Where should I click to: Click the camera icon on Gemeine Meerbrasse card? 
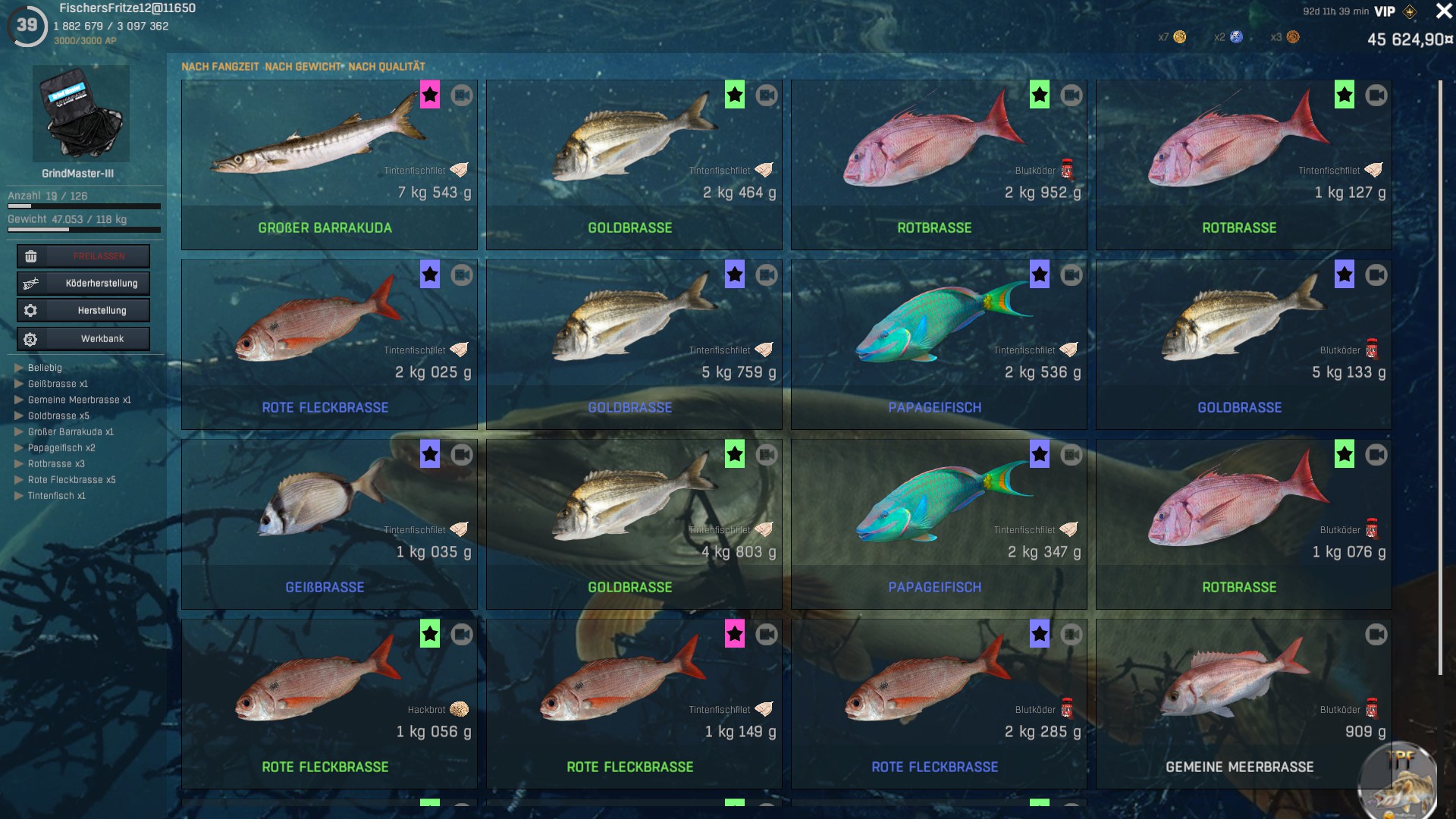(x=1376, y=635)
